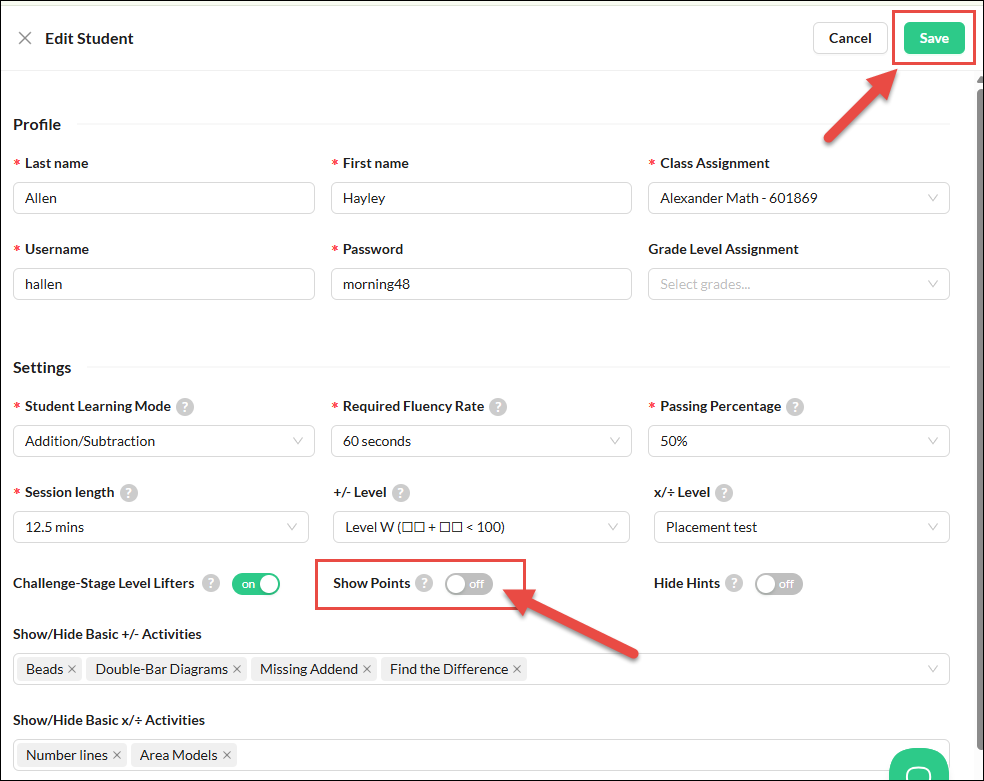The height and width of the screenshot is (781, 984).
Task: Save the student profile changes
Action: pos(933,37)
